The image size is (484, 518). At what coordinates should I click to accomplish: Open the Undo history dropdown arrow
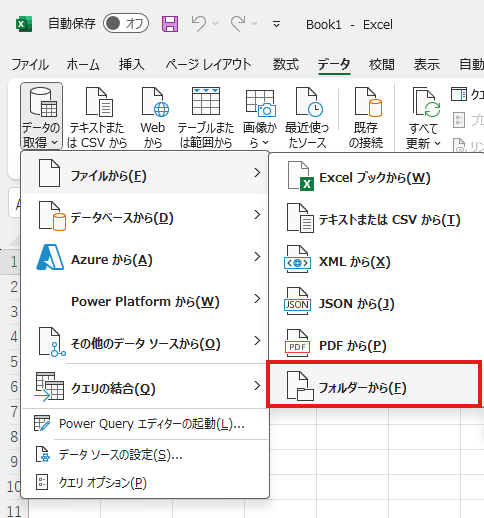[215, 24]
